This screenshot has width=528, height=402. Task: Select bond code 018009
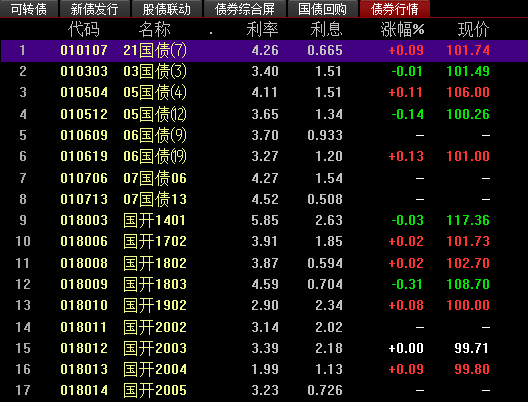click(84, 284)
